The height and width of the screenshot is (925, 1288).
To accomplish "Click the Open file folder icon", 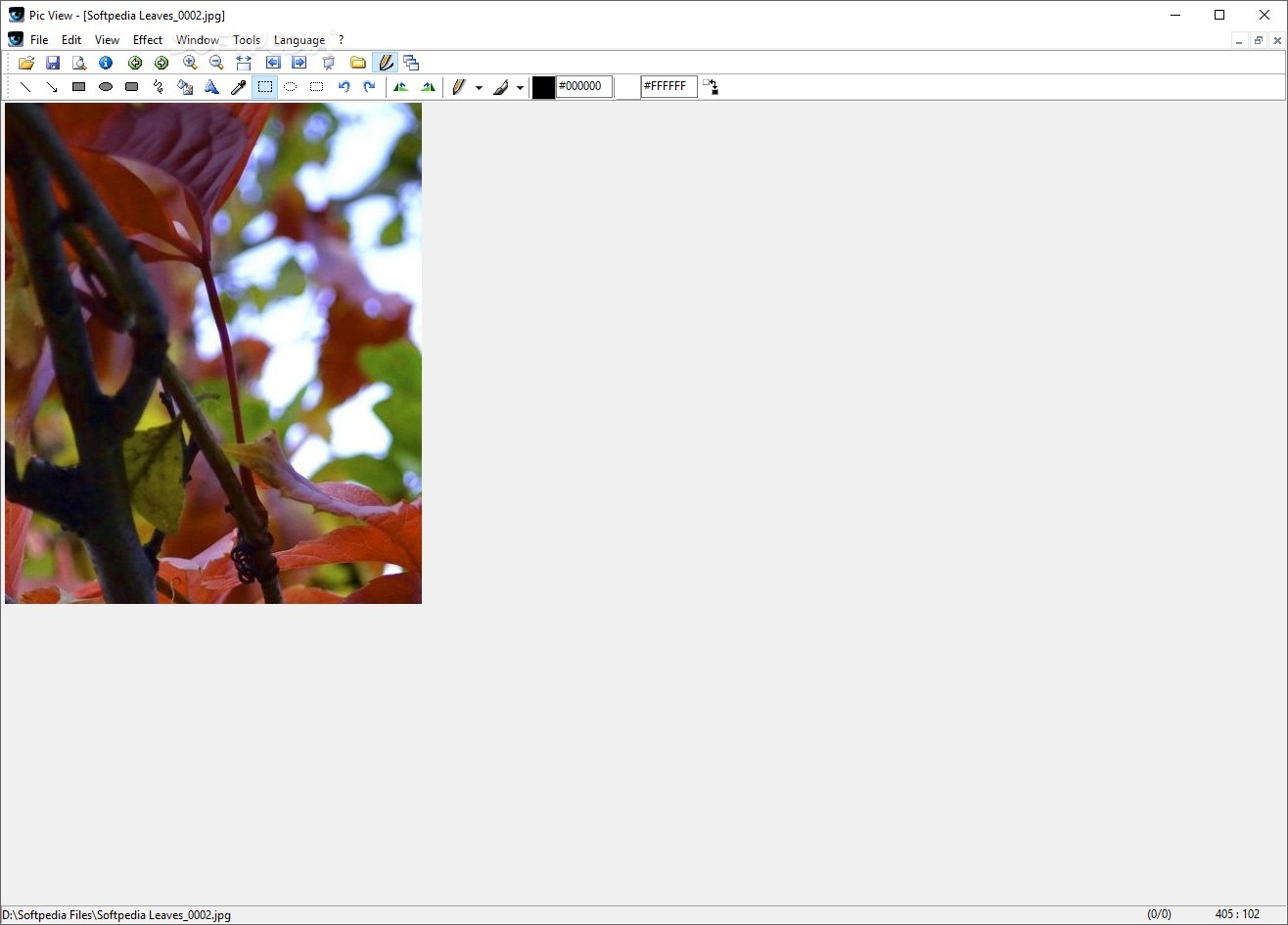I will 26,63.
